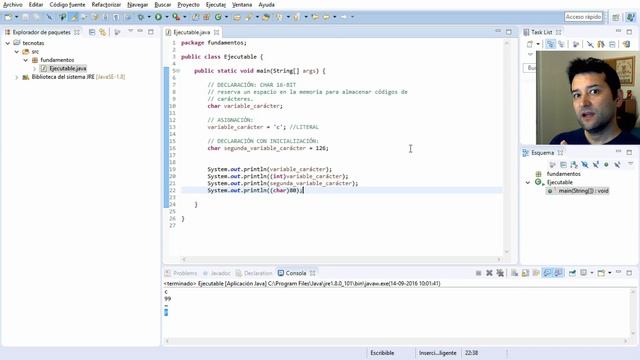Expand Ejecutable.java in package explorer
The height and width of the screenshot is (360, 640).
35,69
